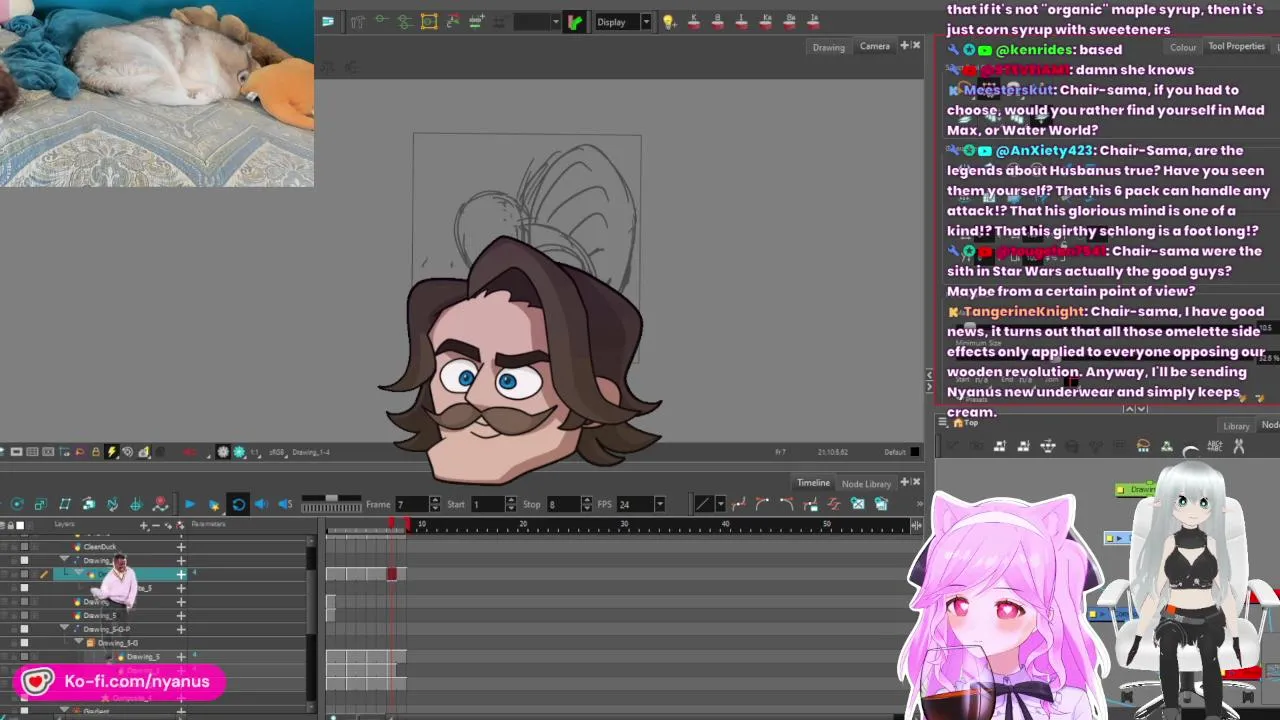Click the TangerineKnight username in chat
1280x720 pixels.
pos(1024,311)
